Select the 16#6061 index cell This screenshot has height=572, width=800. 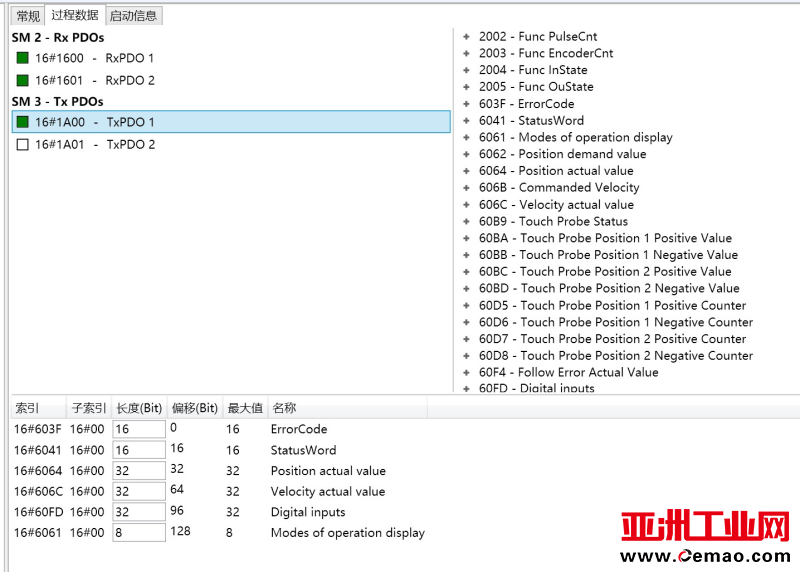click(x=38, y=533)
